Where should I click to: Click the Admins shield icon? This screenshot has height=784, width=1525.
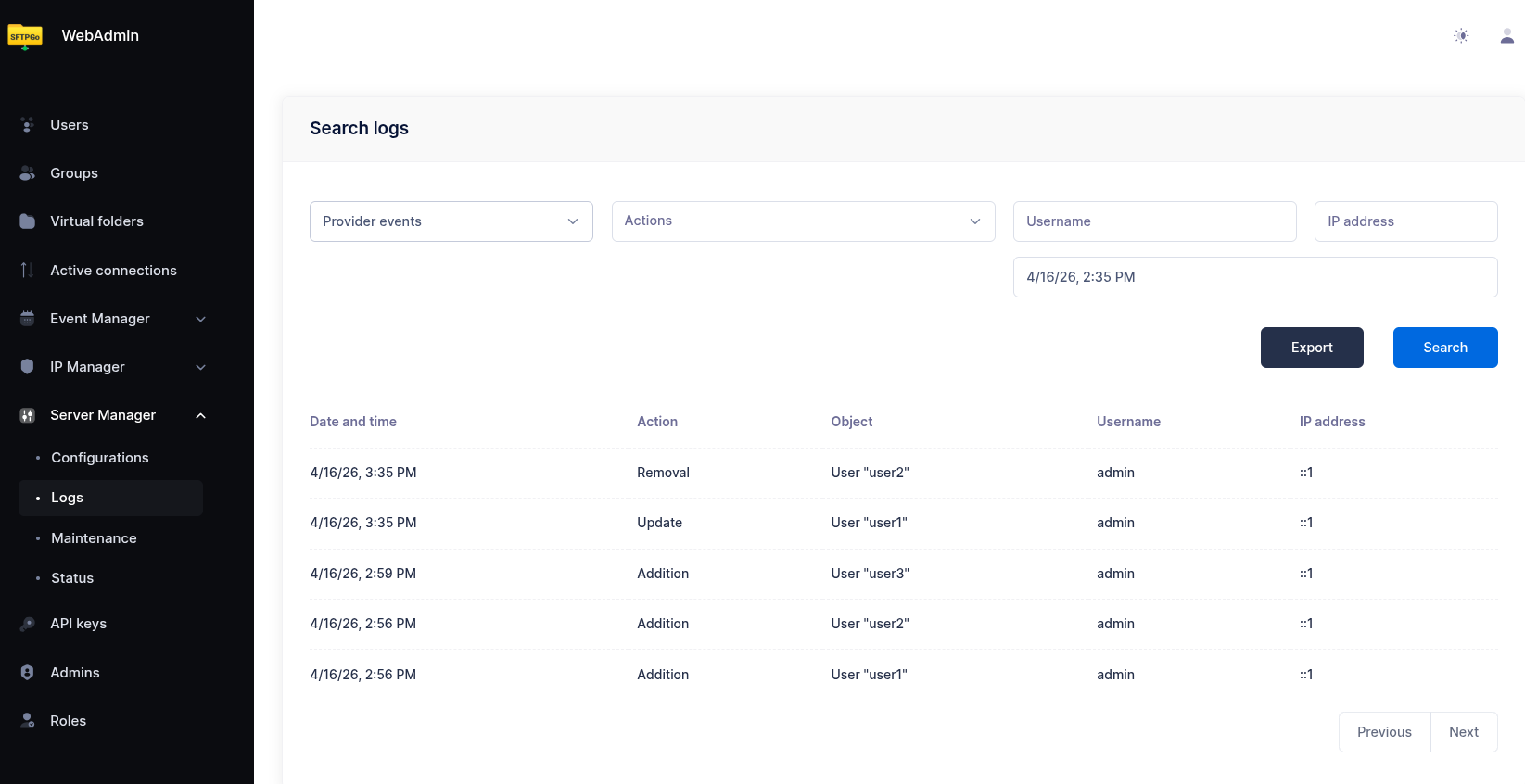click(x=28, y=673)
